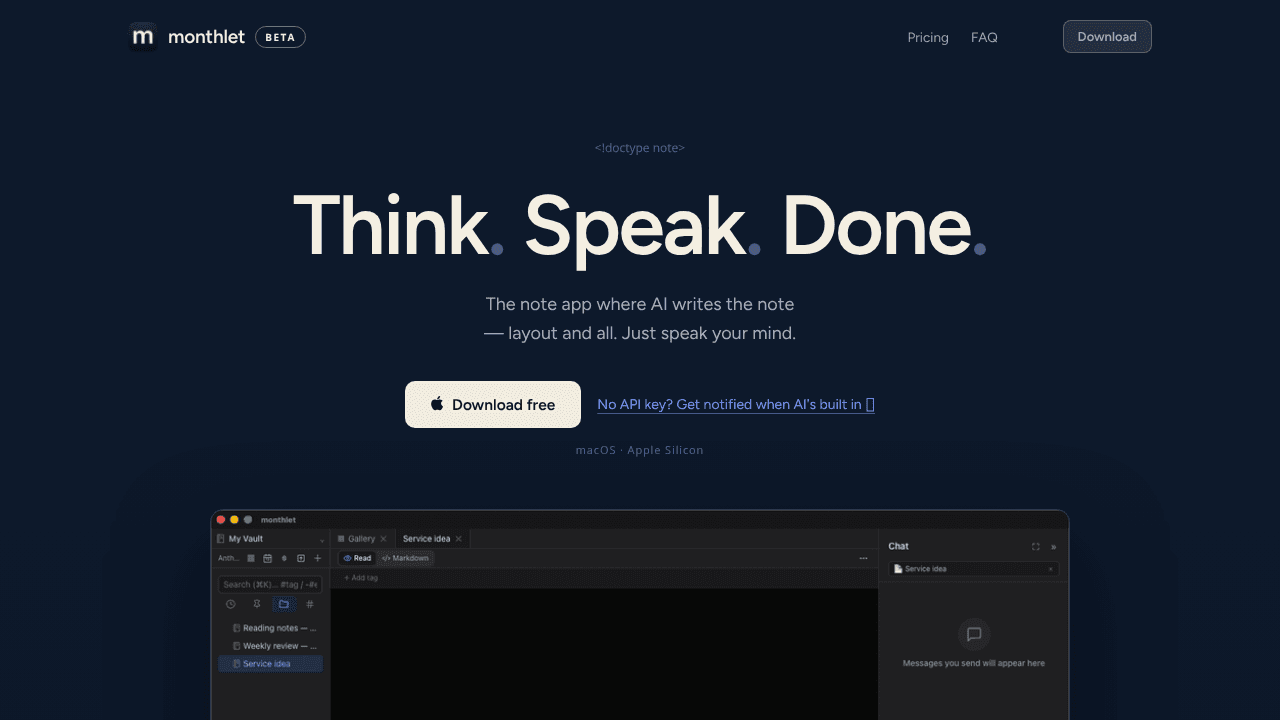The width and height of the screenshot is (1280, 720).
Task: Open the three-dots more menu in the editor
Action: pyautogui.click(x=863, y=558)
